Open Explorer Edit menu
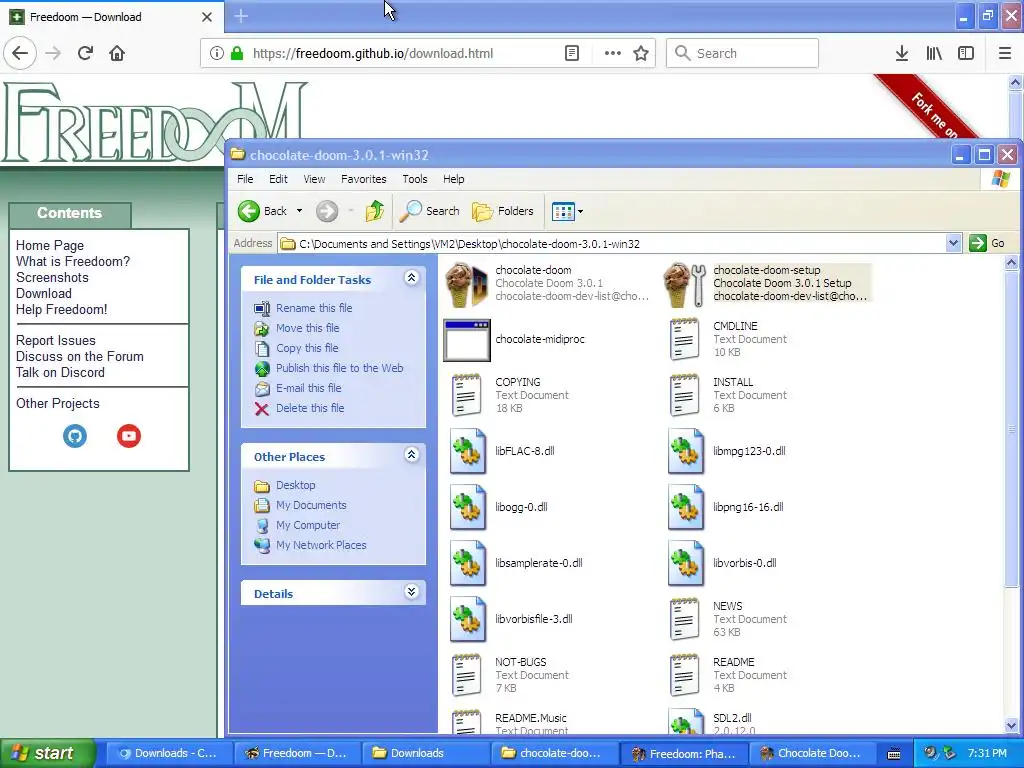The height and width of the screenshot is (768, 1024). (278, 179)
